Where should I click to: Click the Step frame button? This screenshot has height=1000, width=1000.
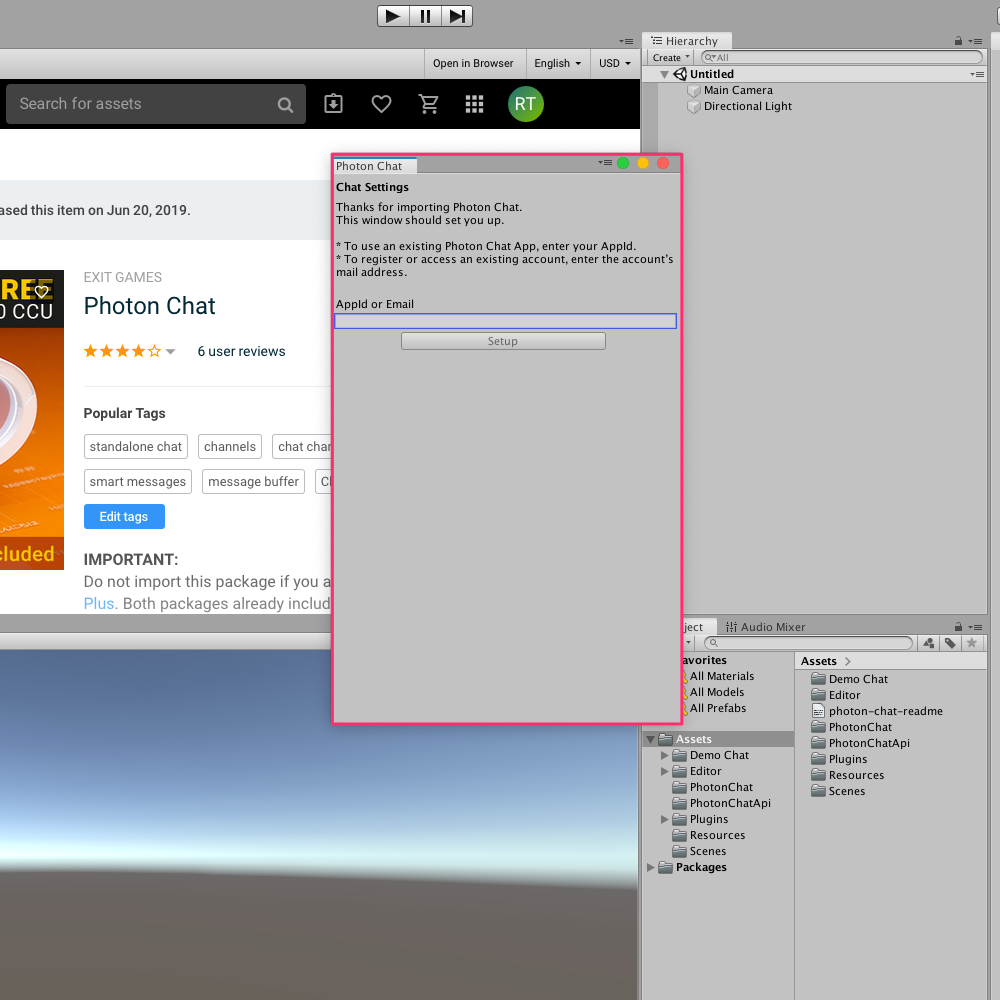tap(457, 16)
